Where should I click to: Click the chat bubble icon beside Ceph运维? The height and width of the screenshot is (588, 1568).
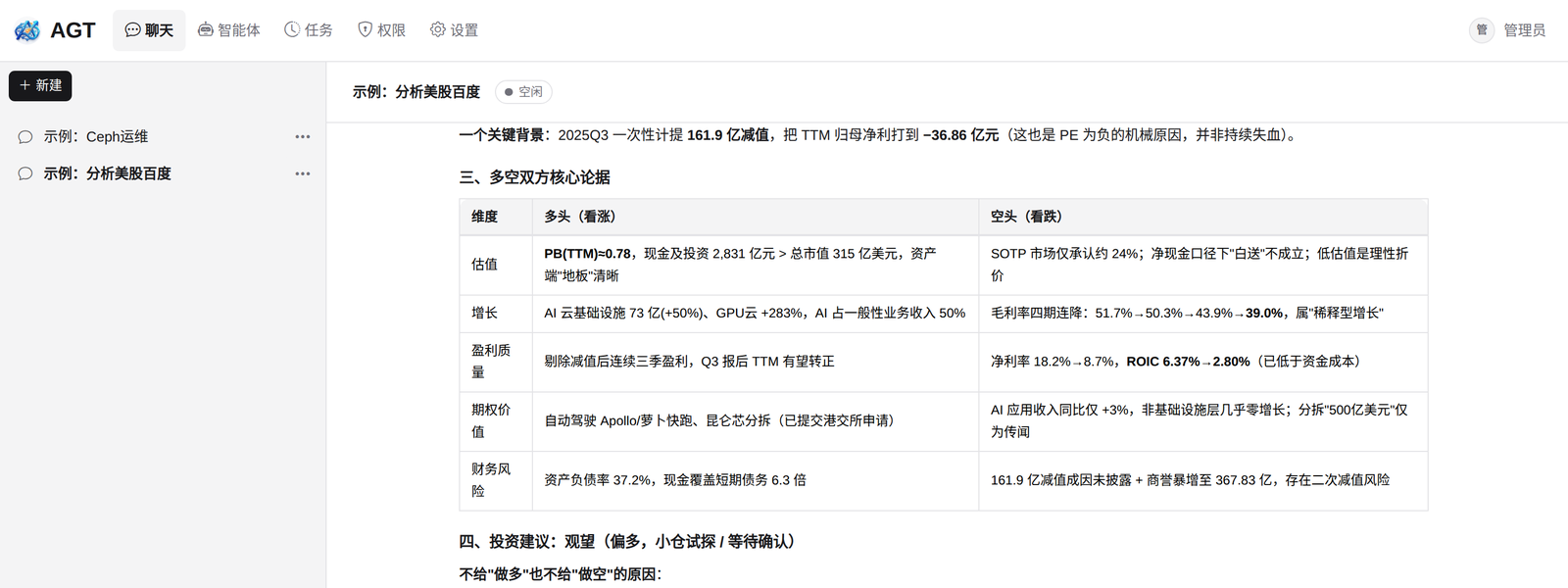[25, 137]
